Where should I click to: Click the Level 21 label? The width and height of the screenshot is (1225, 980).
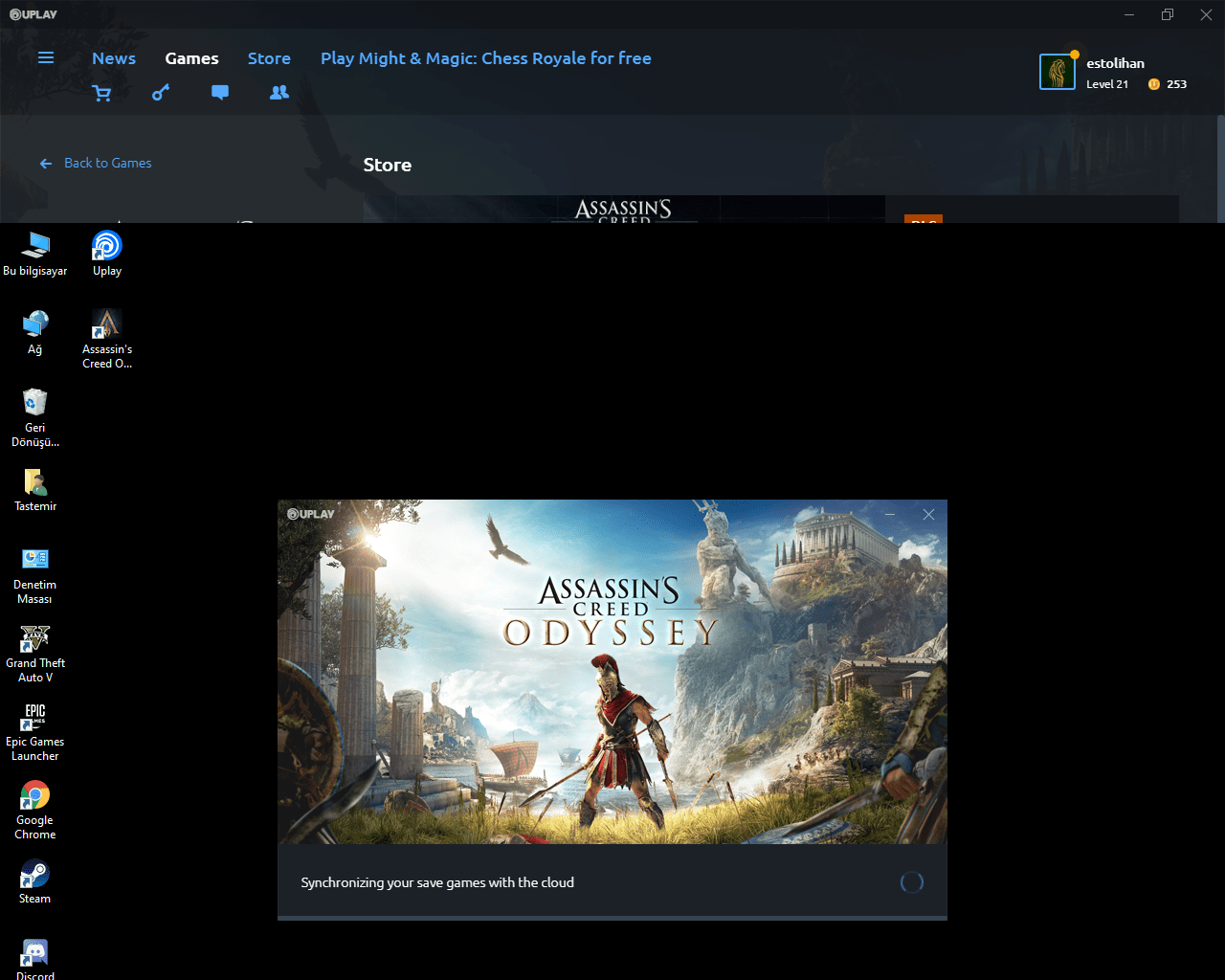tap(1107, 84)
